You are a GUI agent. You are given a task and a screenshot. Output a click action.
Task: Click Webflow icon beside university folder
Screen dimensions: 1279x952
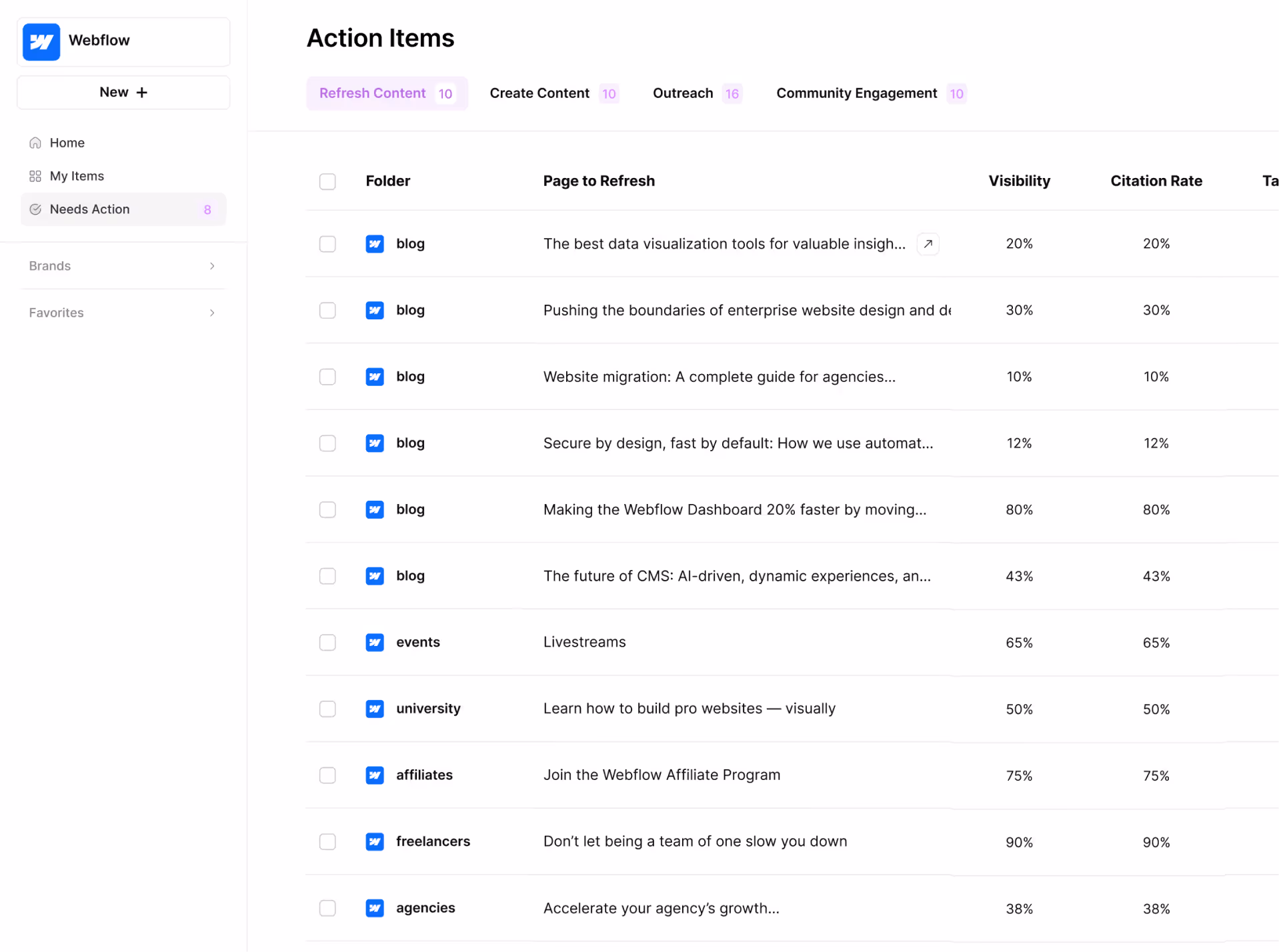[x=375, y=709]
